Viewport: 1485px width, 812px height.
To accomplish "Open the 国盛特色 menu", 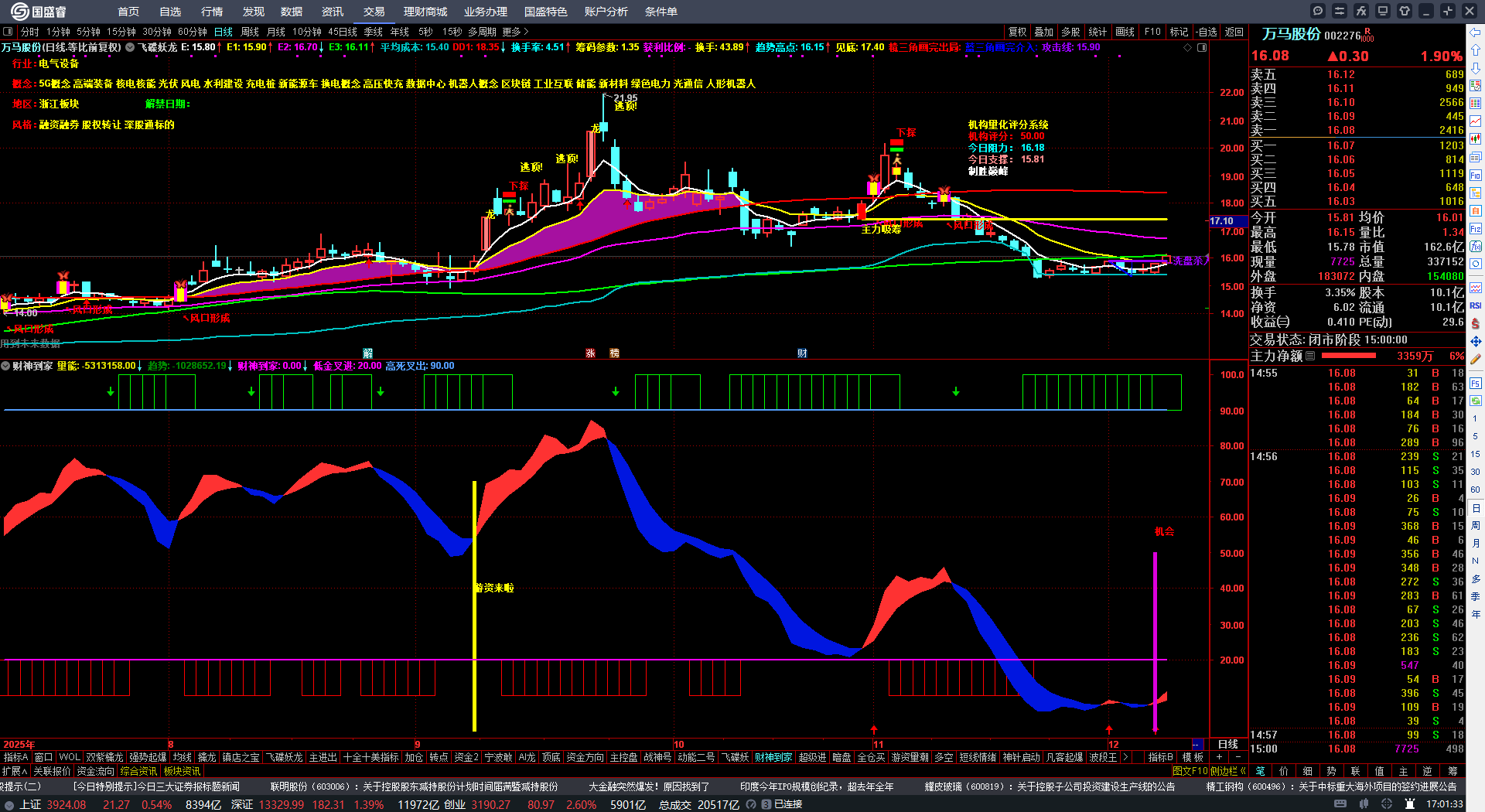I will click(546, 12).
